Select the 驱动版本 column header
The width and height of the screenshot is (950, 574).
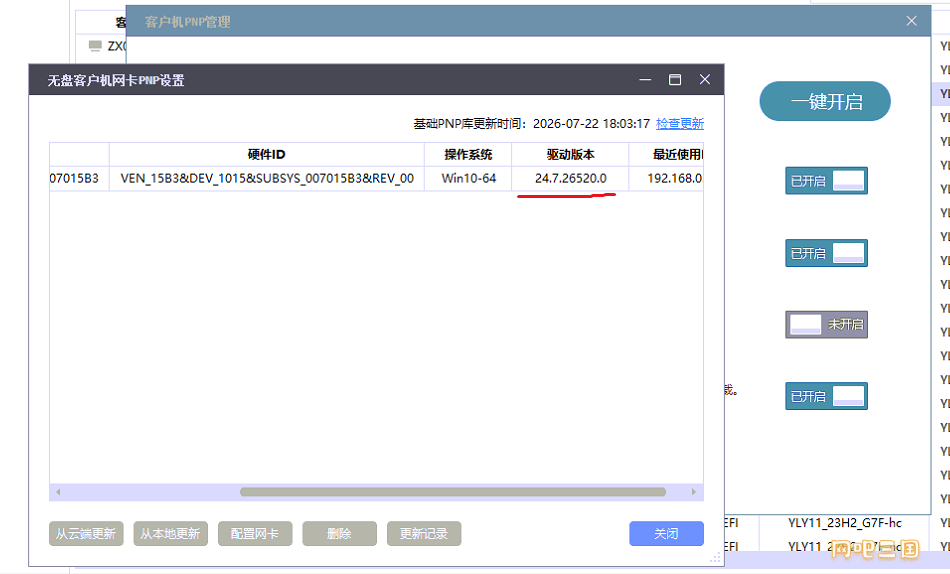click(x=570, y=155)
